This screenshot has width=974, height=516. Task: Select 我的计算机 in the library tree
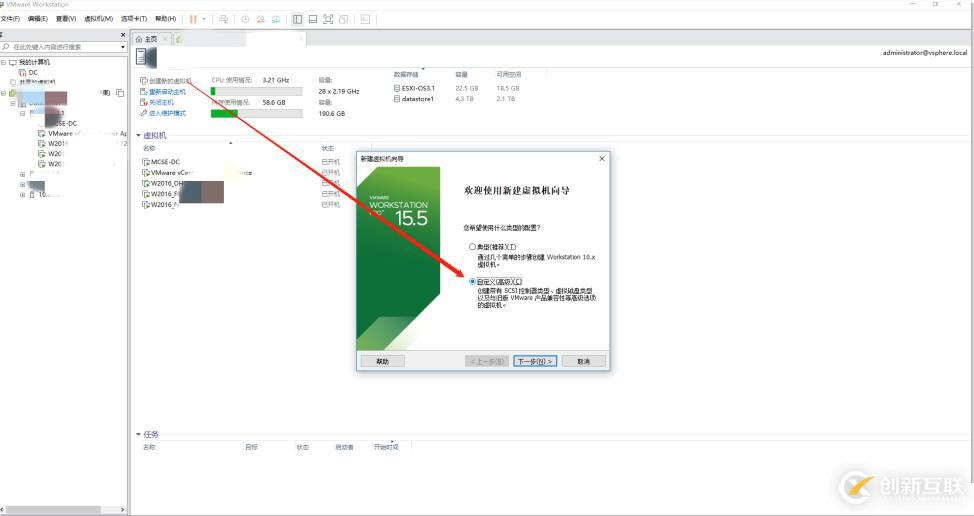(34, 62)
